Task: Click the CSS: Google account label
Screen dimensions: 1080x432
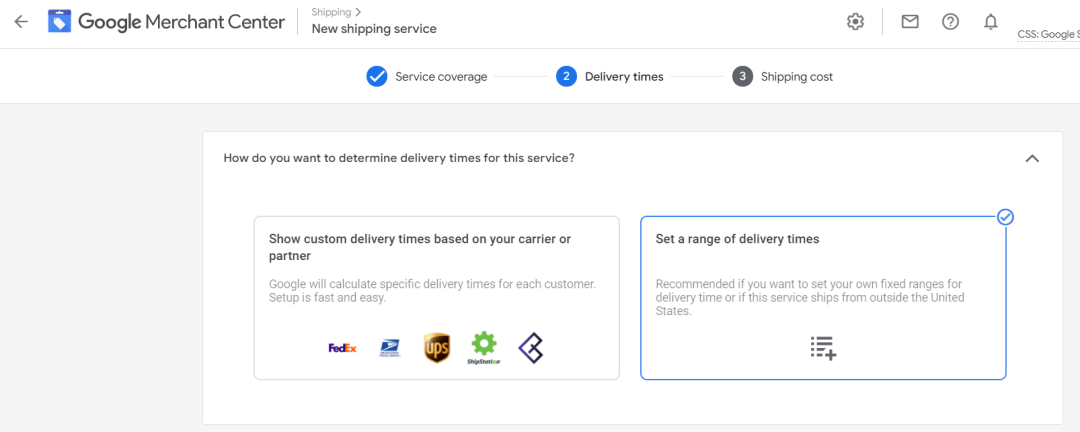Action: [1048, 34]
